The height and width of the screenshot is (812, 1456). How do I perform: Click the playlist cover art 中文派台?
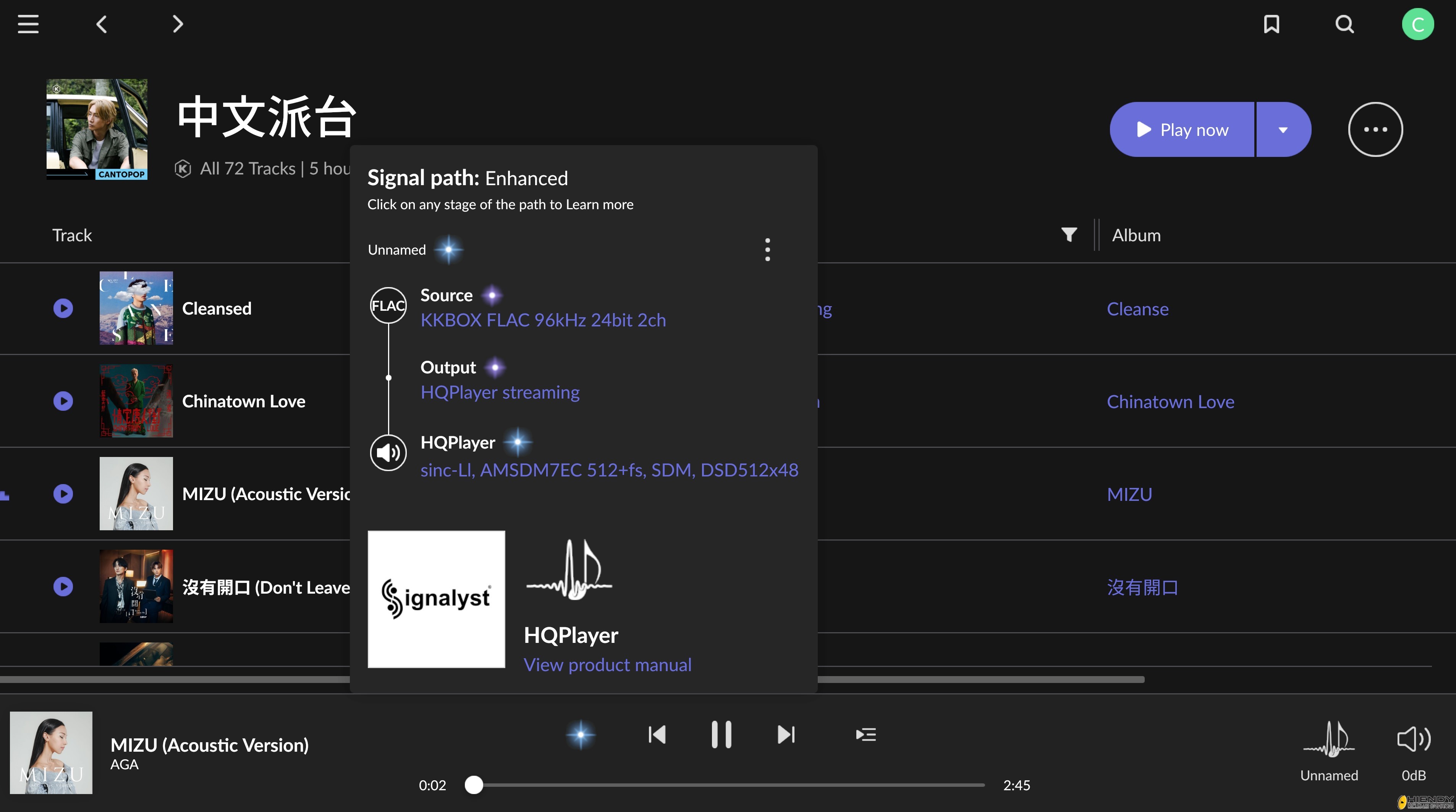tap(97, 129)
